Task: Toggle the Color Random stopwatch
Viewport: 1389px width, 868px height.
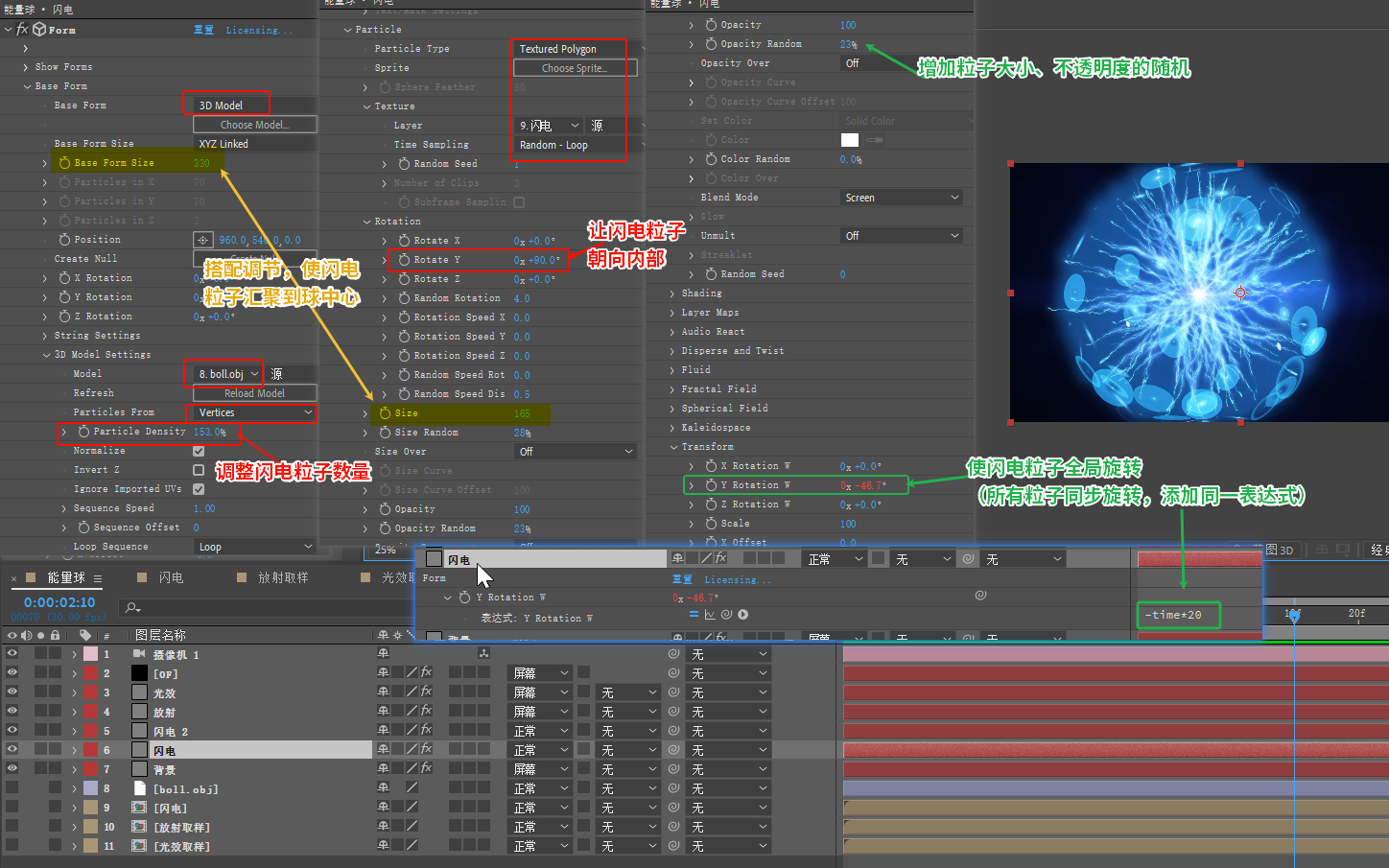Action: click(x=711, y=159)
